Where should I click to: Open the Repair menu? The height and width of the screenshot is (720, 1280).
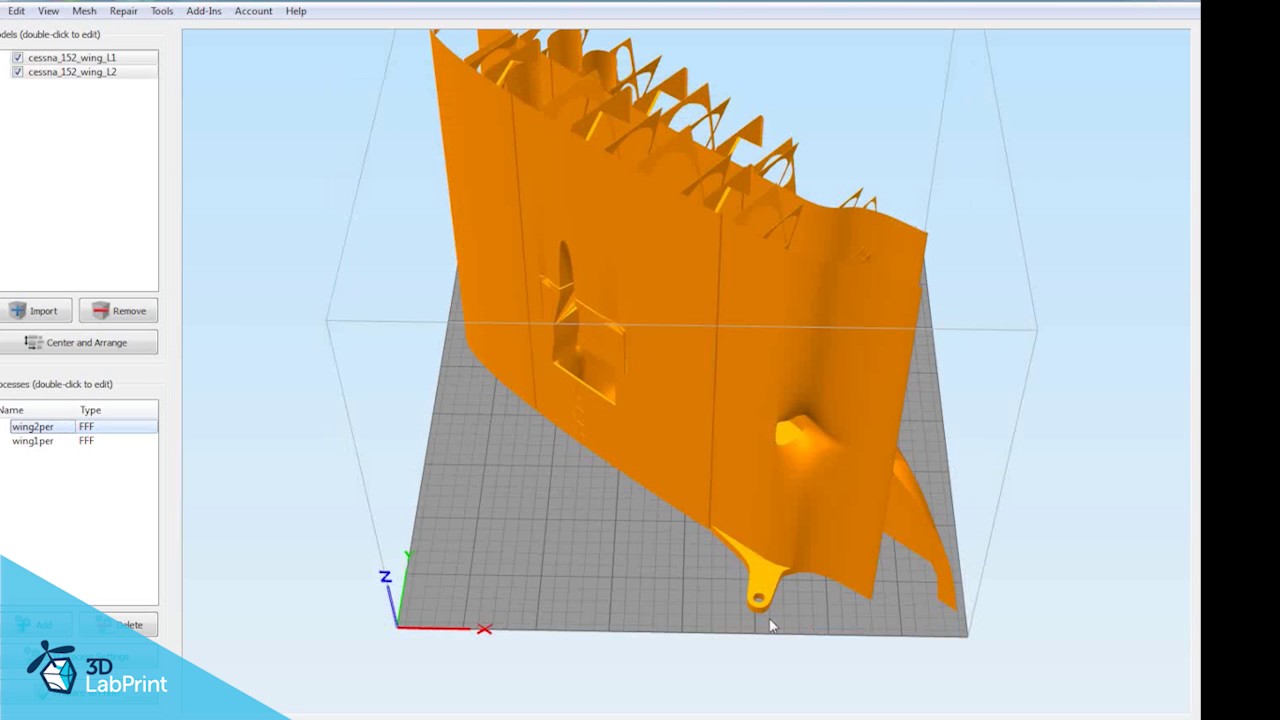tap(124, 11)
